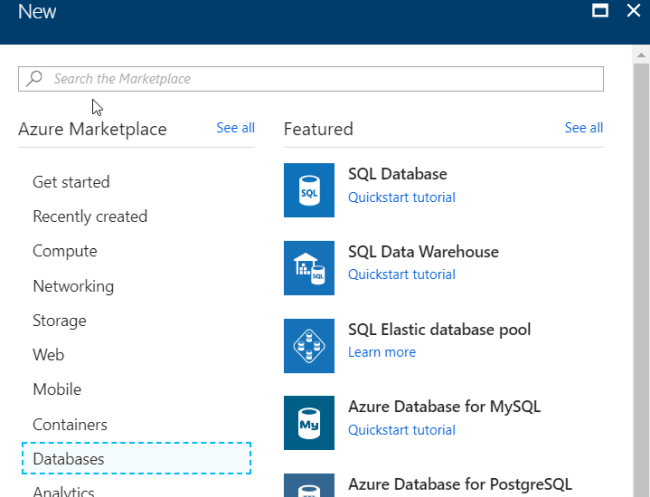Select the Storage category
Image resolution: width=650 pixels, height=497 pixels.
click(x=60, y=320)
